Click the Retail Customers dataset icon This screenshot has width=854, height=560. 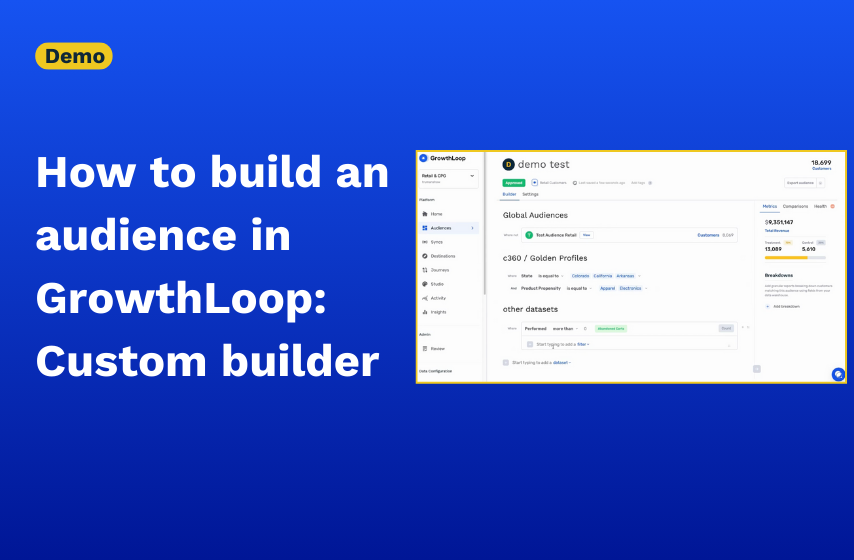click(534, 182)
